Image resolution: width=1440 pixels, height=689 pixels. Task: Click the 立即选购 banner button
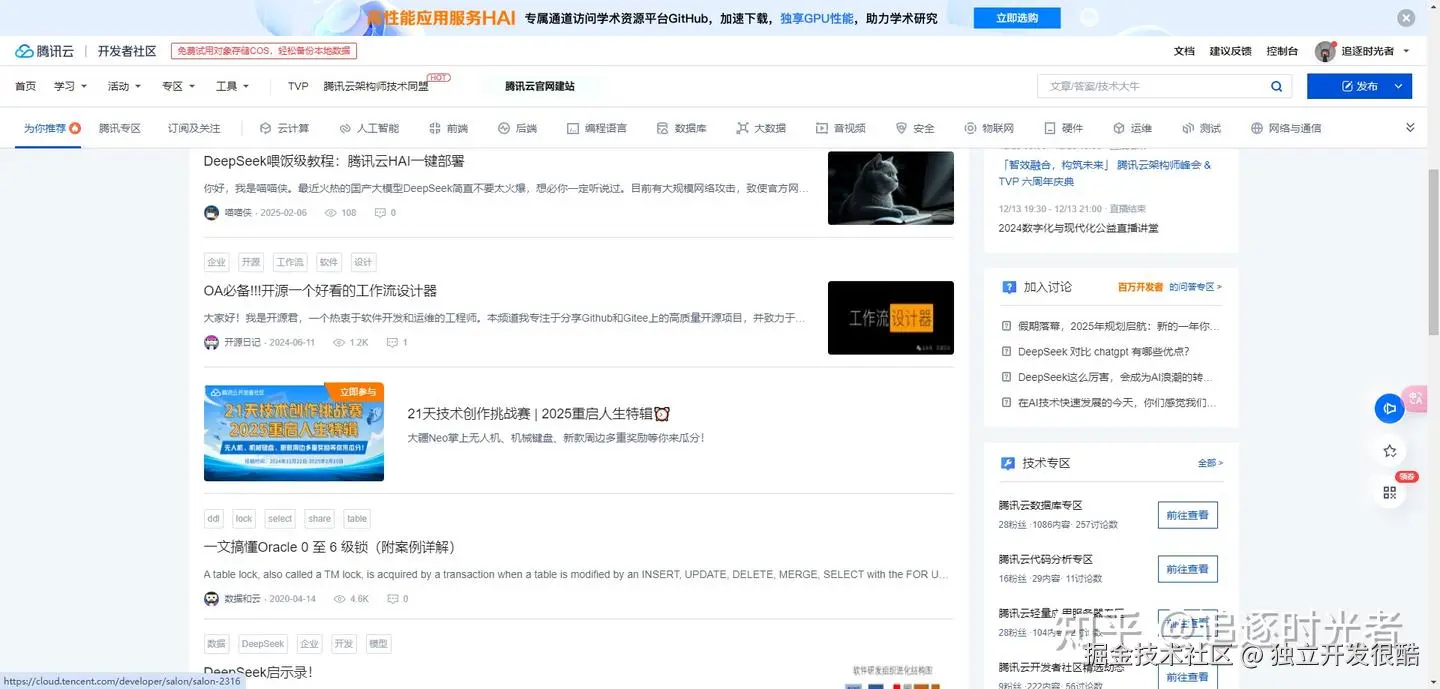click(1017, 18)
